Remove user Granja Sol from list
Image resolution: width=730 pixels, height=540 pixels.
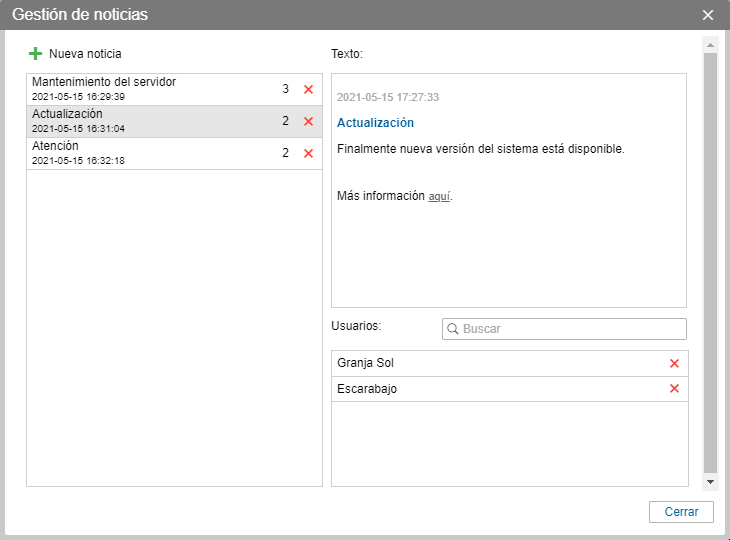tap(674, 364)
